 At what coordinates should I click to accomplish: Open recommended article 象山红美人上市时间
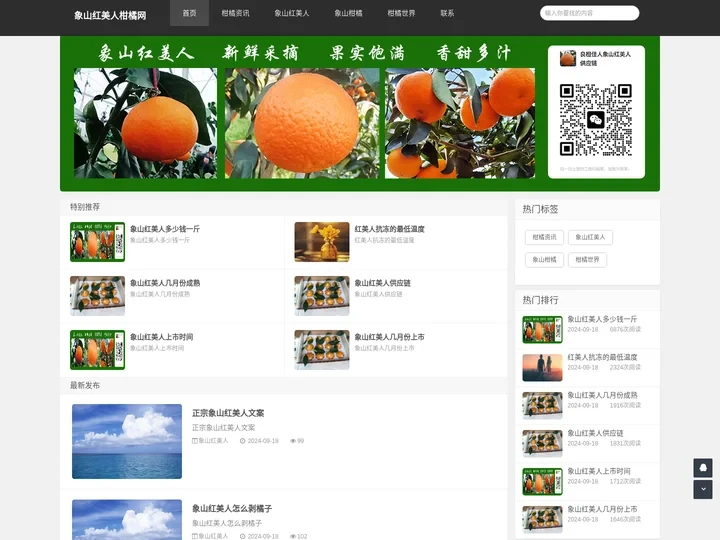click(x=161, y=337)
